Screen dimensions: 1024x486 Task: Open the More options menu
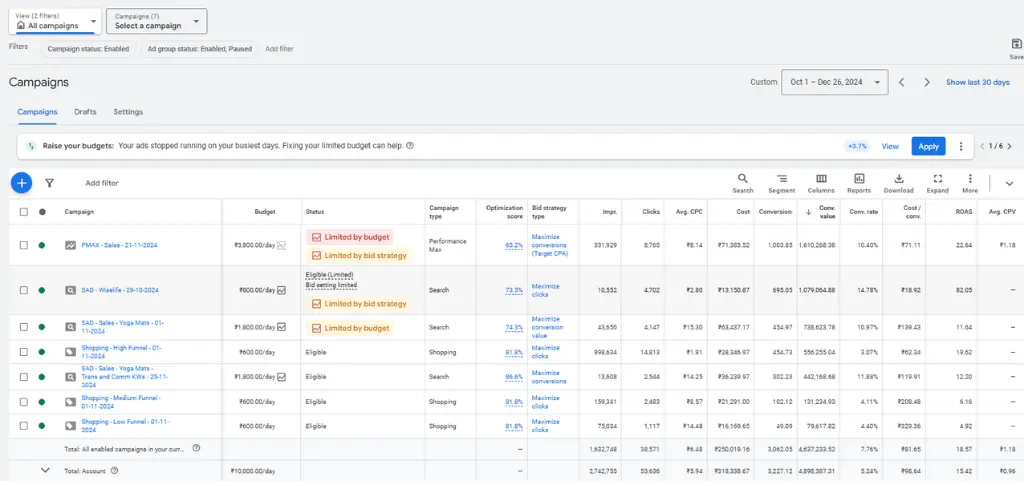tap(970, 184)
